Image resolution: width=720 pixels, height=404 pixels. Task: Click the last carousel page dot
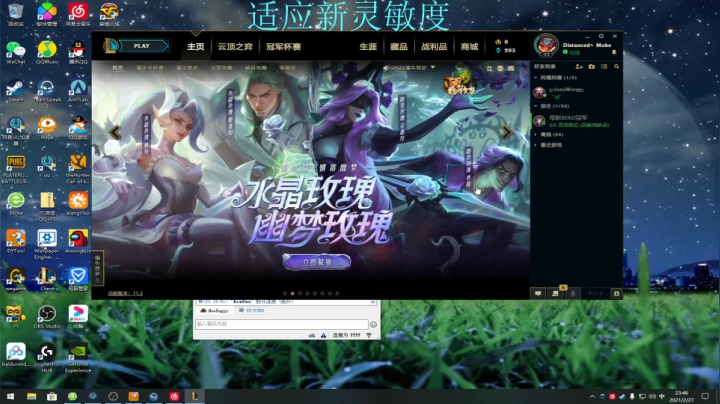[x=338, y=293]
